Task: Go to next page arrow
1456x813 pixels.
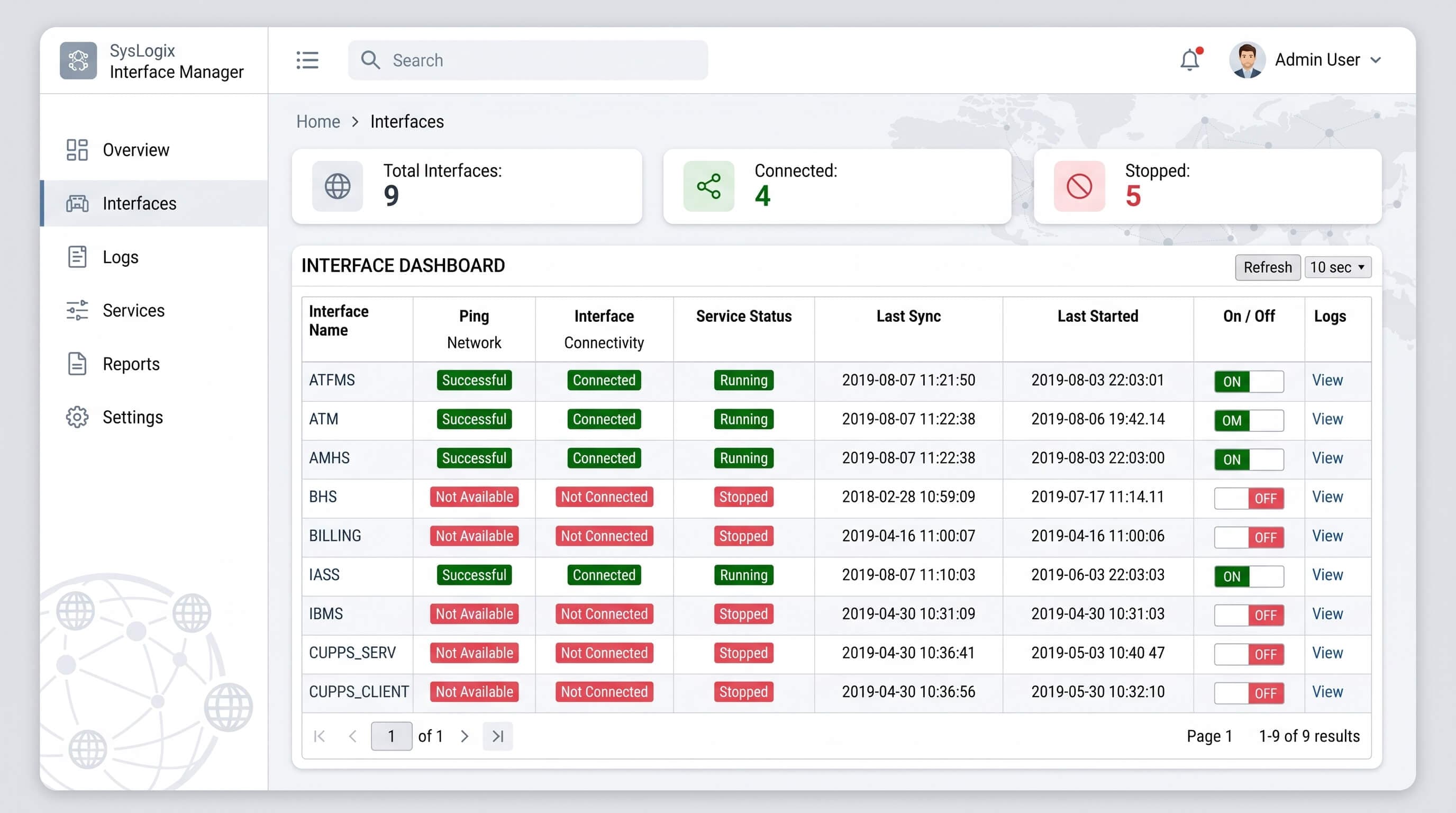Action: coord(465,736)
